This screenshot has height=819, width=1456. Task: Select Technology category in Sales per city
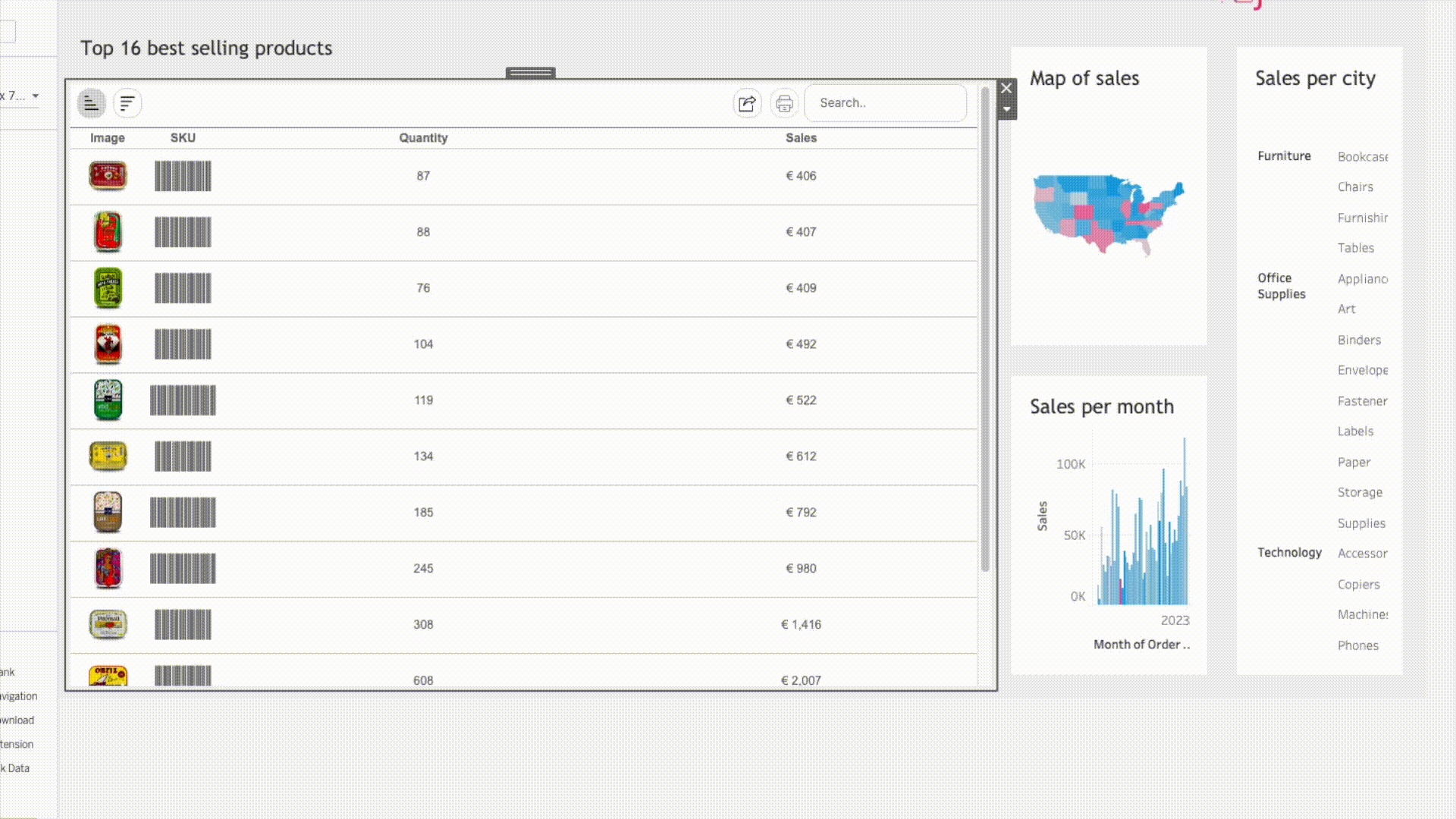[x=1288, y=553]
